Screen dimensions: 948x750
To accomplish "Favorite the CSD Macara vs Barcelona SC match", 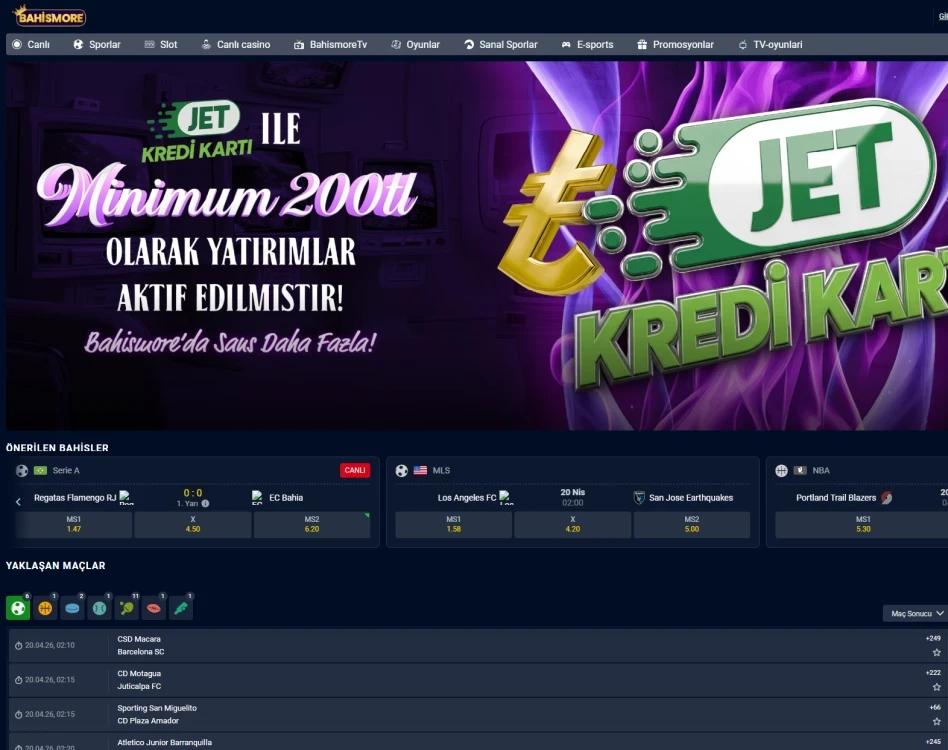I will pyautogui.click(x=937, y=652).
